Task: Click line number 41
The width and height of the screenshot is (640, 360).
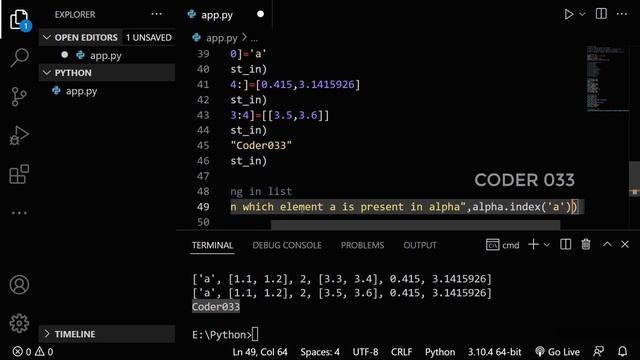Action: (203, 84)
